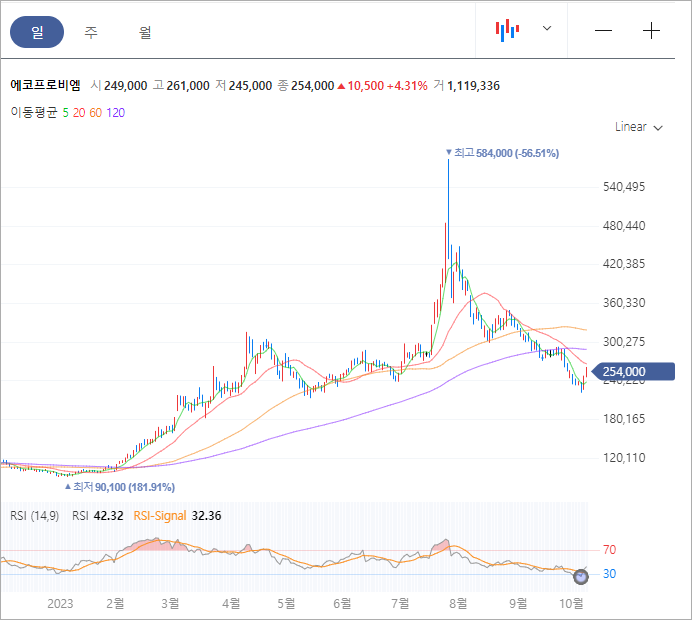Toggle the 120-day moving average line
The image size is (692, 620).
pos(116,113)
